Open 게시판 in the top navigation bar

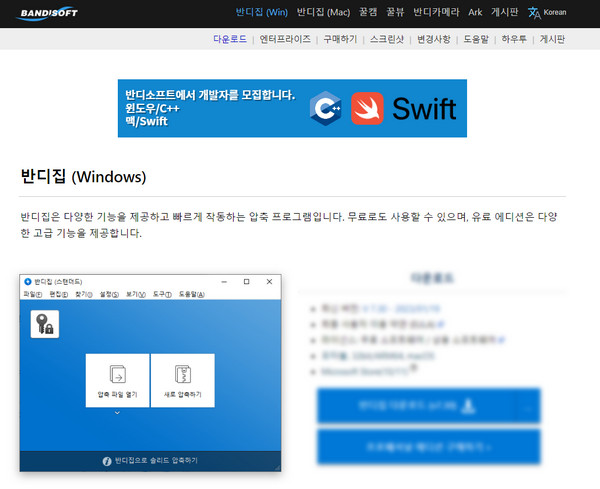(x=505, y=12)
